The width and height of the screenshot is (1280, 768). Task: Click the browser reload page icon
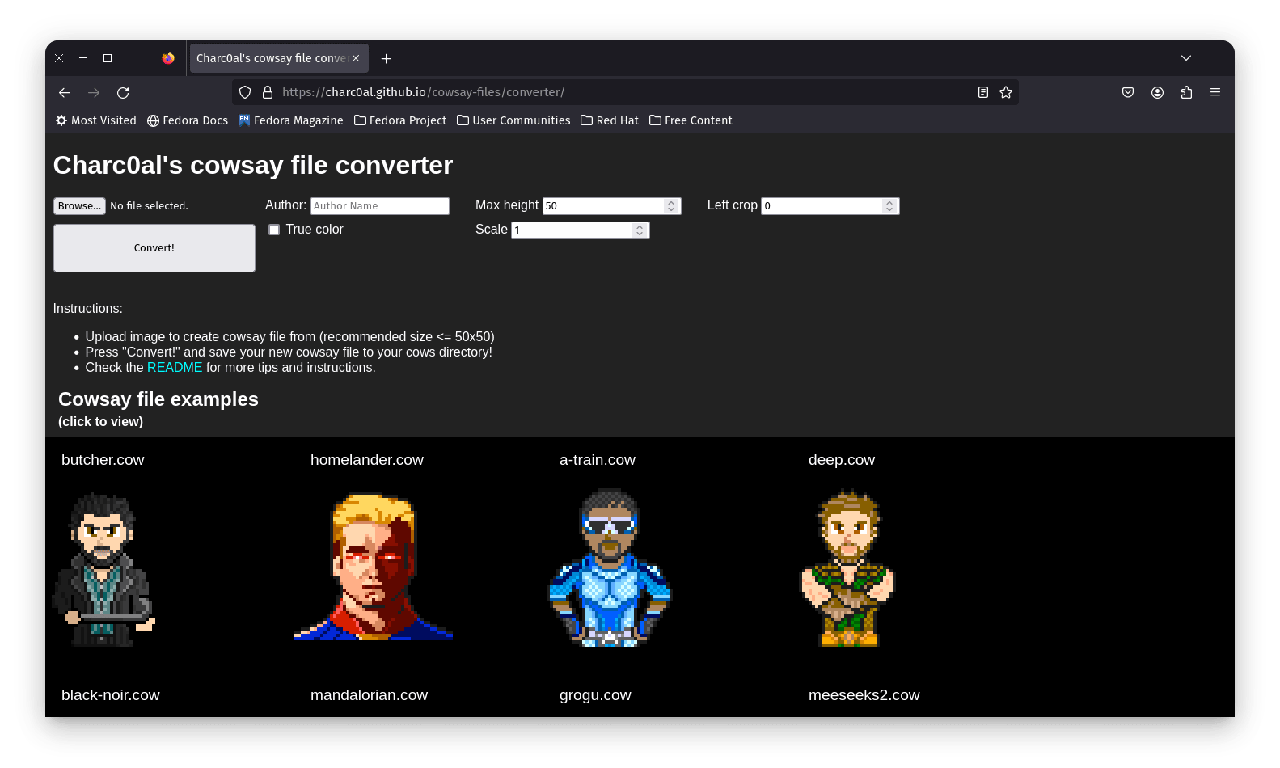123,93
